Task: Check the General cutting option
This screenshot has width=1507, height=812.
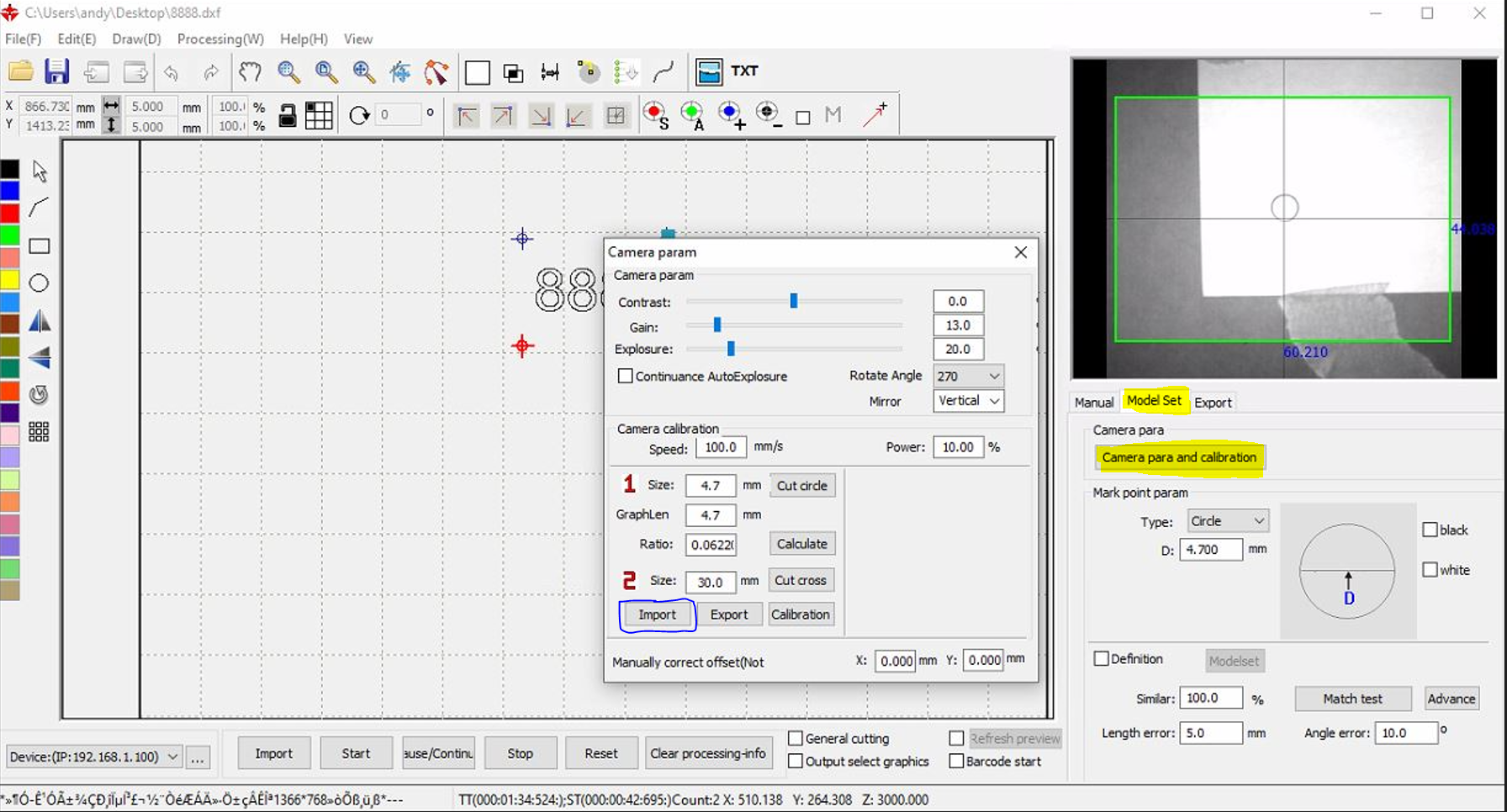Action: (795, 738)
